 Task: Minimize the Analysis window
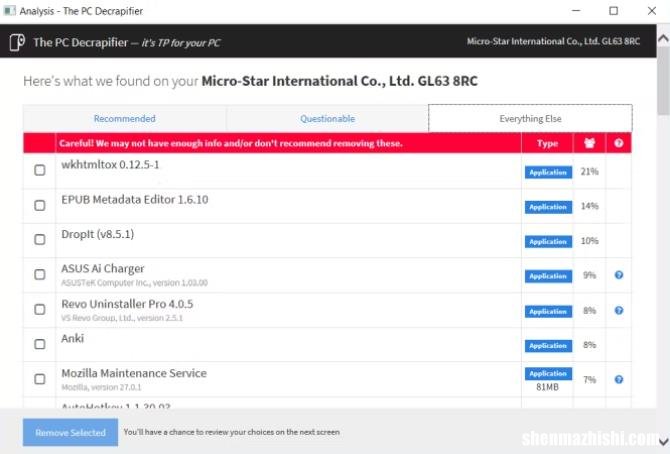(x=576, y=11)
